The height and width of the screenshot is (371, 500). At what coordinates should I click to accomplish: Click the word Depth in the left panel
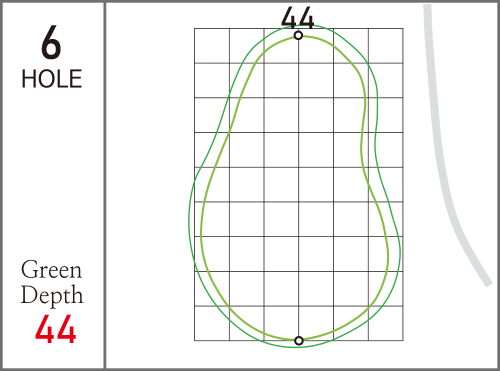coord(52,295)
